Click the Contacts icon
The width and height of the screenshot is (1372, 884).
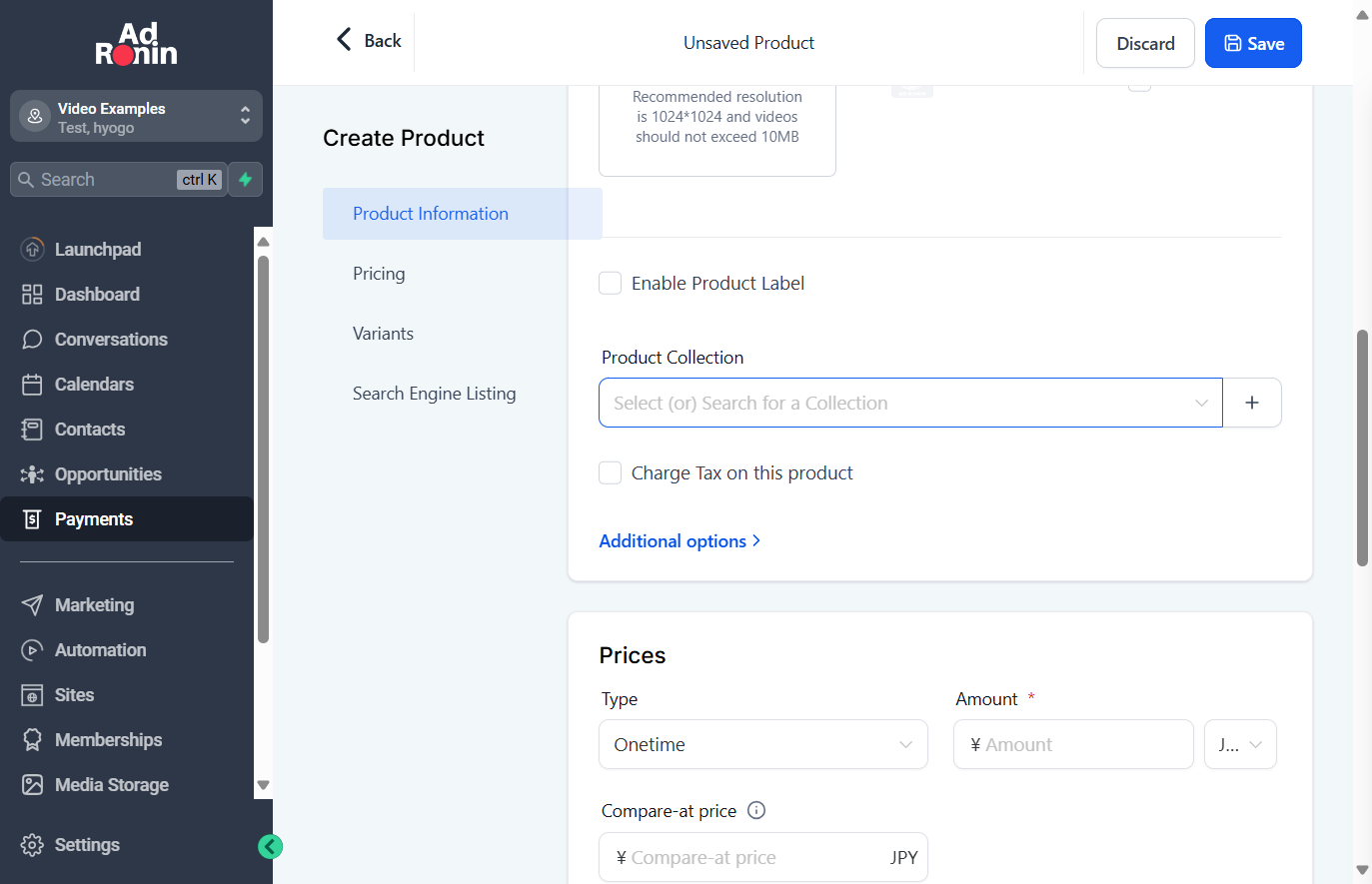(32, 429)
